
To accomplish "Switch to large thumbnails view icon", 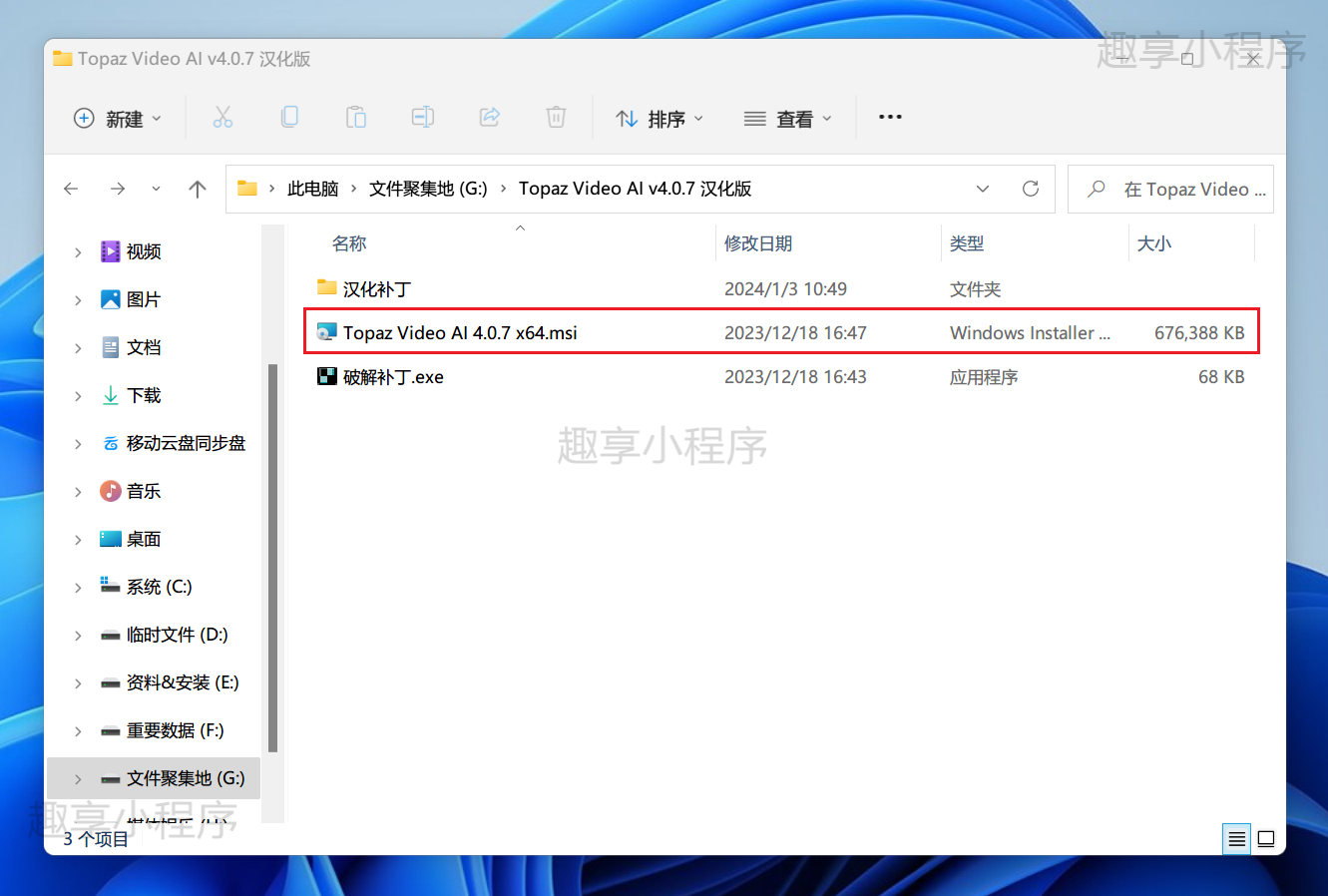I will click(1266, 839).
